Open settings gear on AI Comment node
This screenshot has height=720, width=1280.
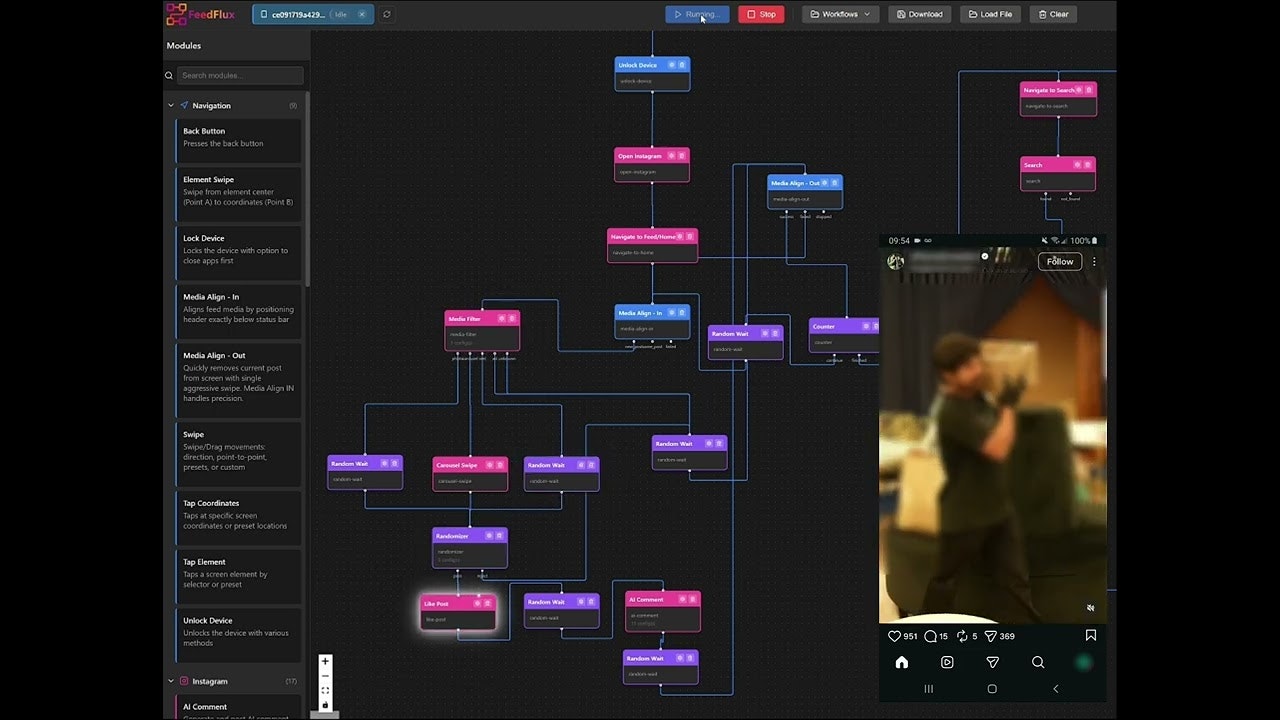coord(683,599)
